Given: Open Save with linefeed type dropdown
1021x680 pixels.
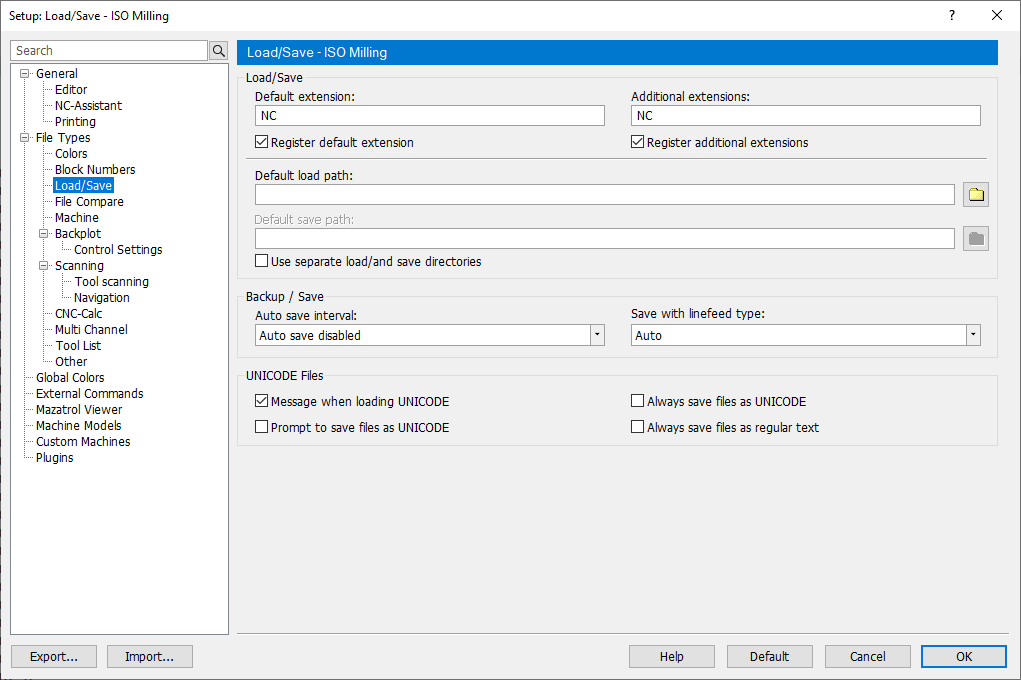Looking at the screenshot, I should click(973, 336).
